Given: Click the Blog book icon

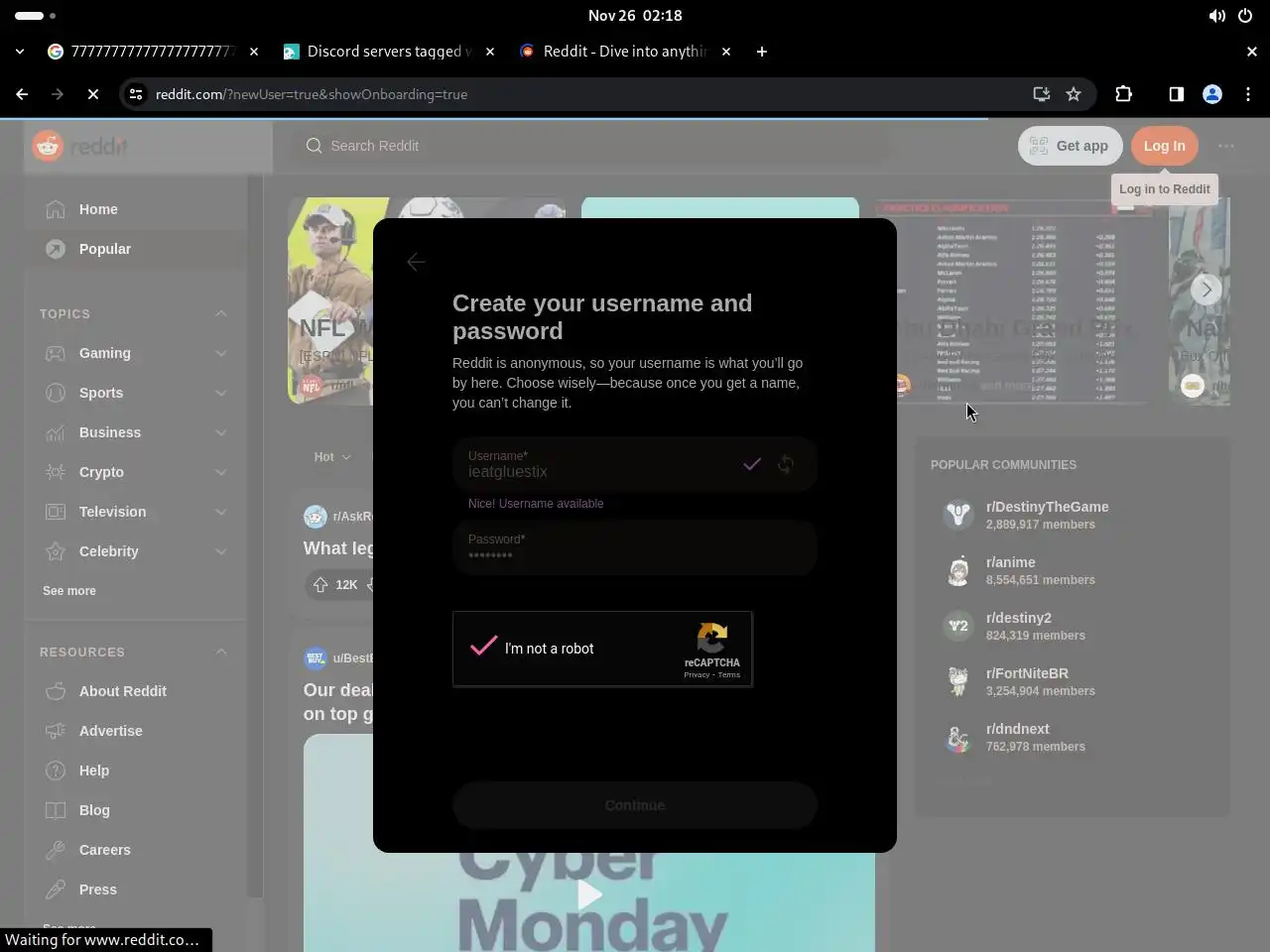Looking at the screenshot, I should pyautogui.click(x=56, y=810).
